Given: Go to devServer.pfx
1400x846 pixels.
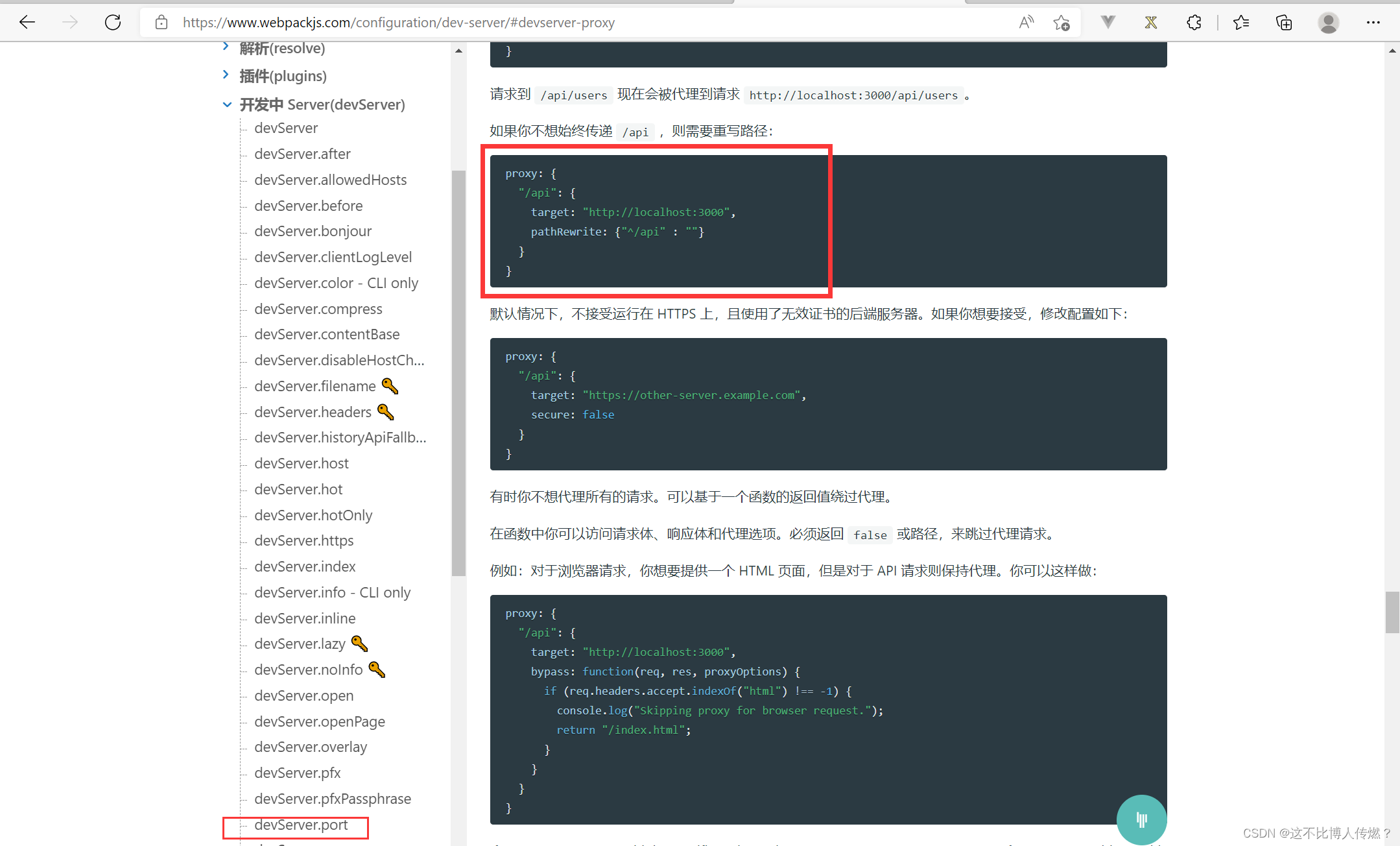Looking at the screenshot, I should 297,773.
